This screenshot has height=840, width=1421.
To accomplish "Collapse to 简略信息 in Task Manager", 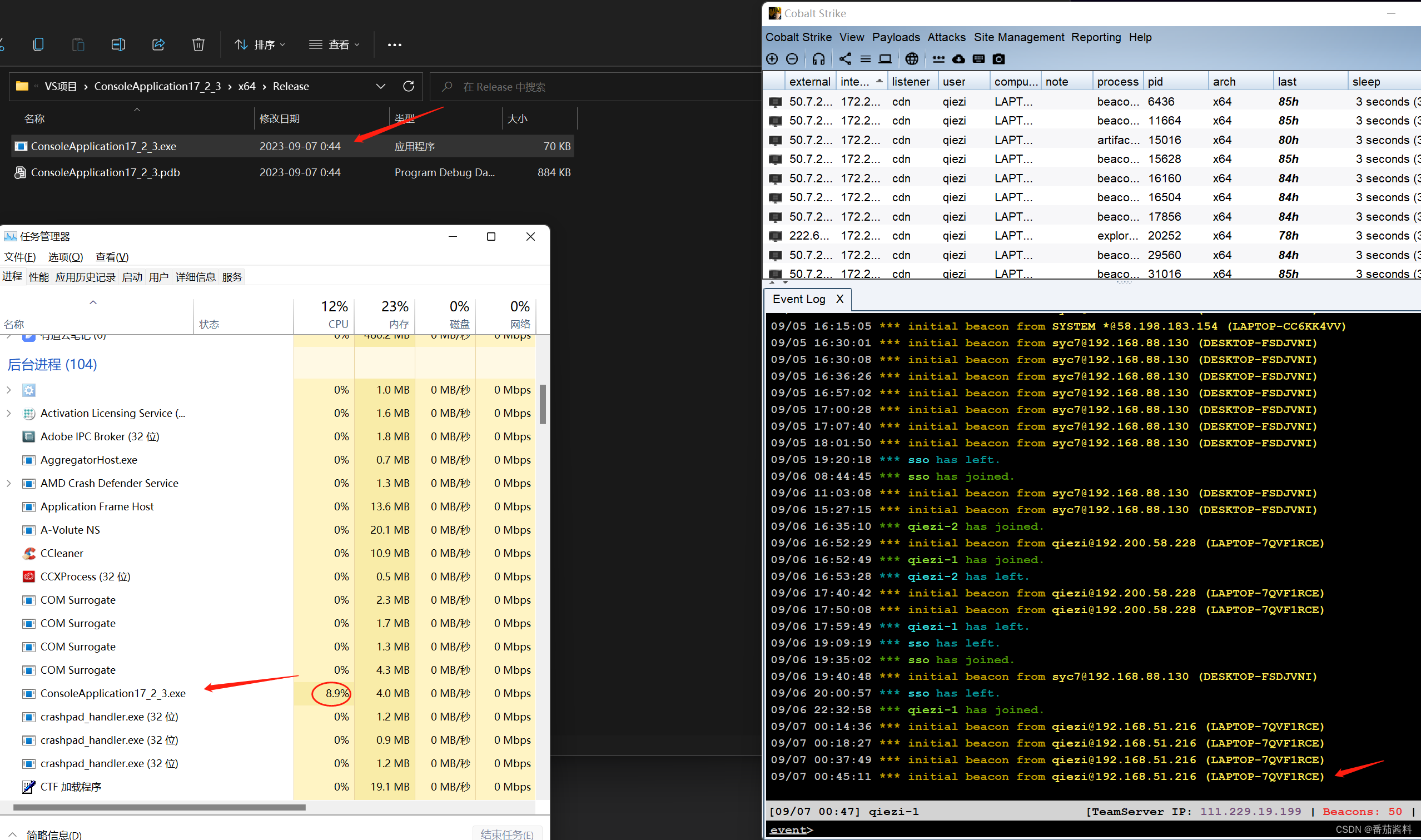I will click(x=46, y=834).
